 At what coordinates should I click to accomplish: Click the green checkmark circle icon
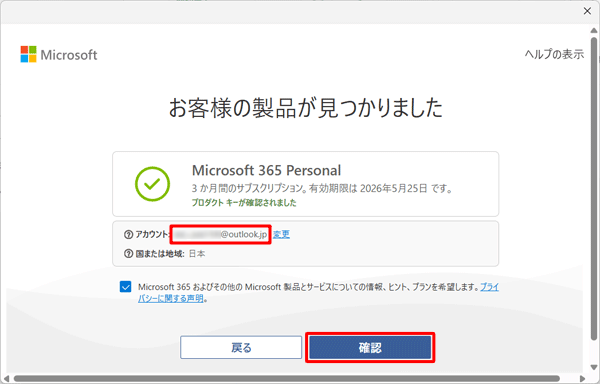[152, 184]
